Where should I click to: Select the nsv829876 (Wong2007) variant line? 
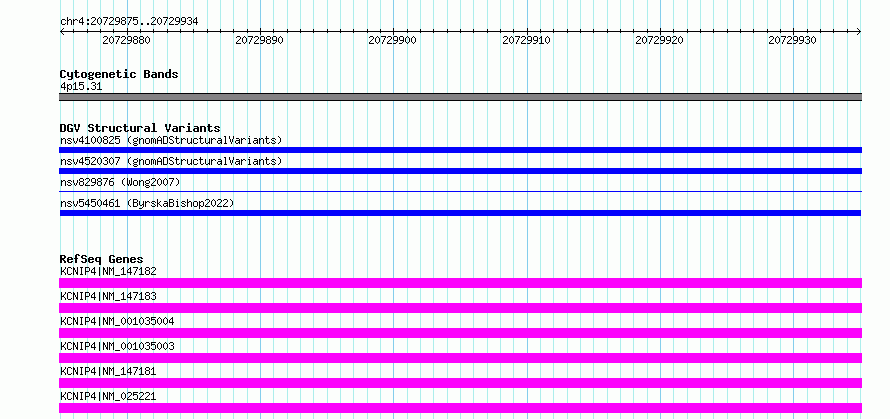(x=460, y=192)
